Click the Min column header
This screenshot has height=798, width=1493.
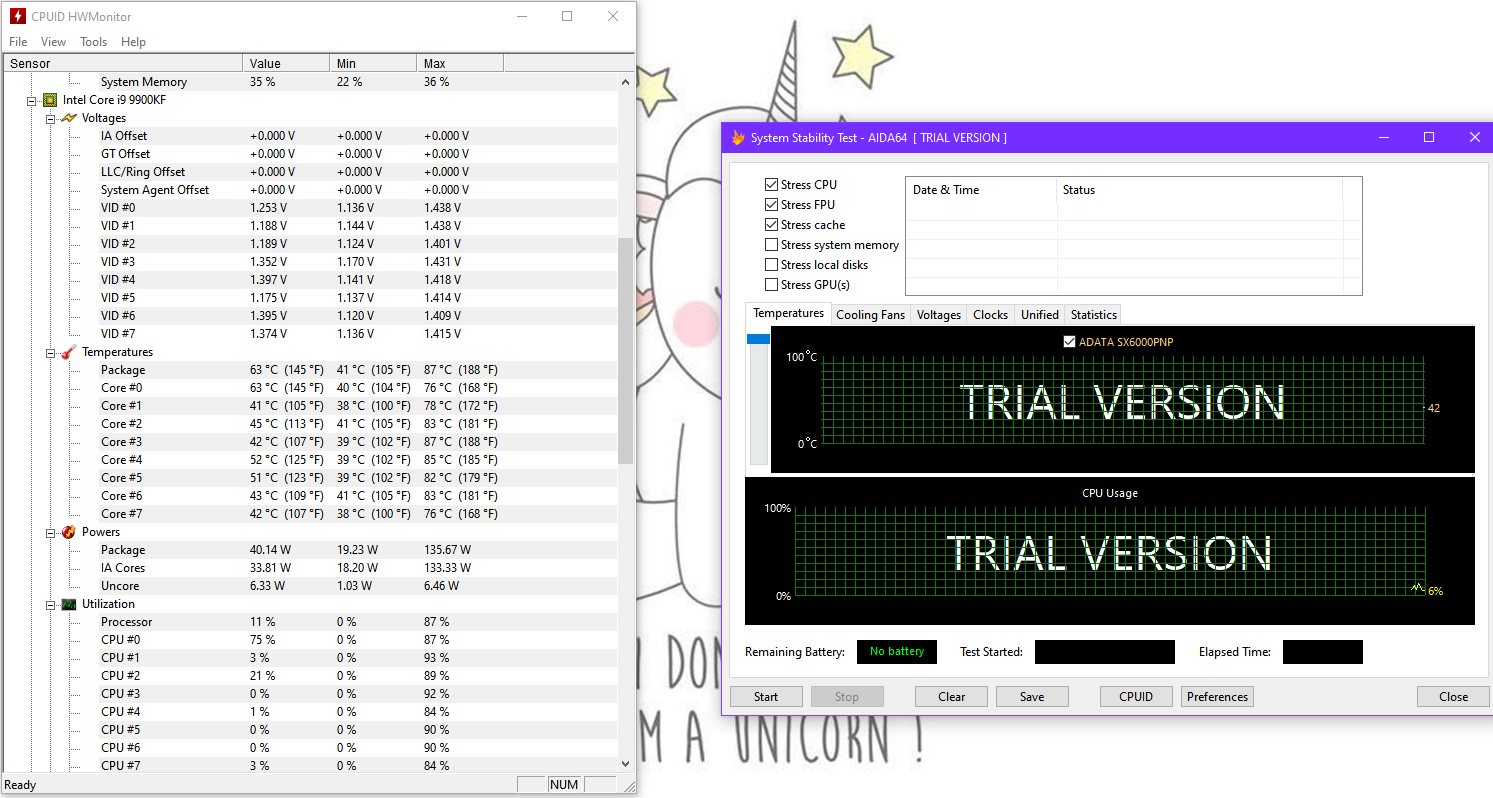point(373,64)
